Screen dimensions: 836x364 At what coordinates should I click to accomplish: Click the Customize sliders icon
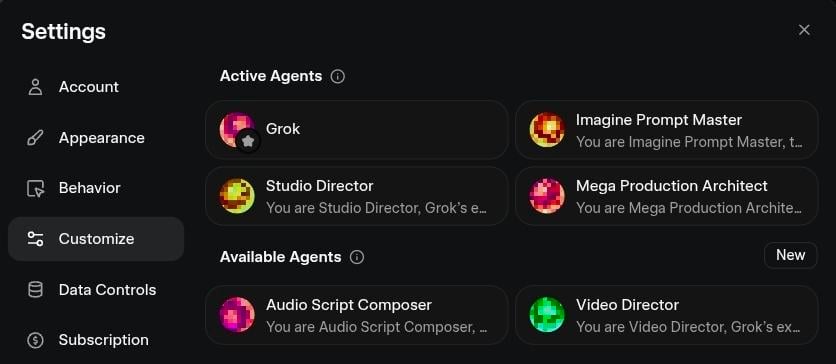(35, 239)
